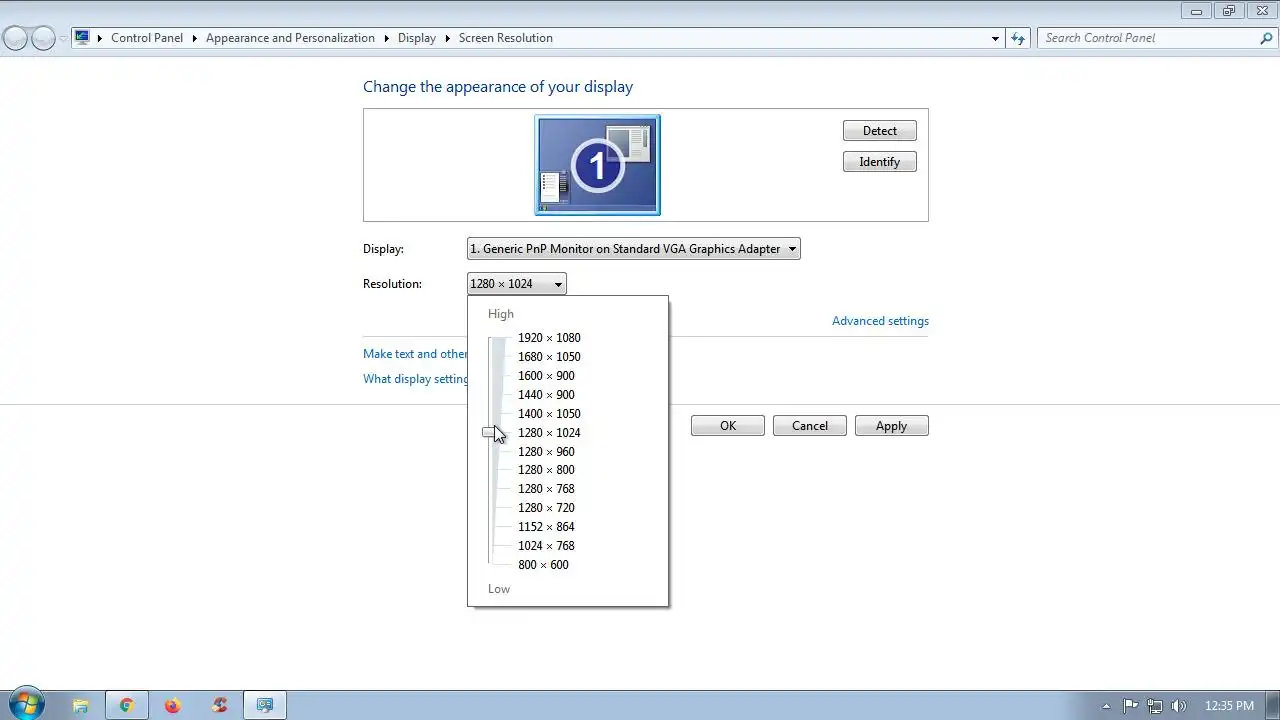Click the volume speaker tray icon
The height and width of the screenshot is (720, 1280).
(1179, 706)
